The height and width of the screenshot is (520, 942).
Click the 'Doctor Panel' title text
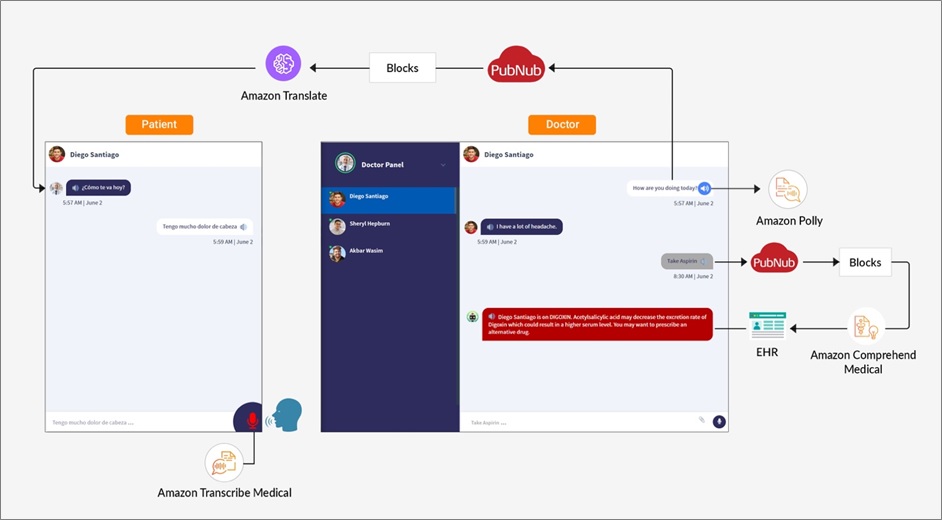point(382,165)
